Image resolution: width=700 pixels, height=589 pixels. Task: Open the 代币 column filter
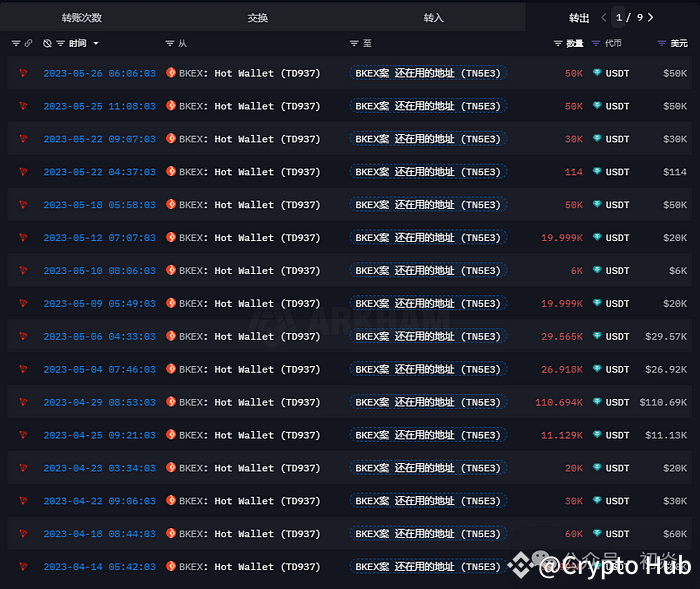click(x=596, y=43)
